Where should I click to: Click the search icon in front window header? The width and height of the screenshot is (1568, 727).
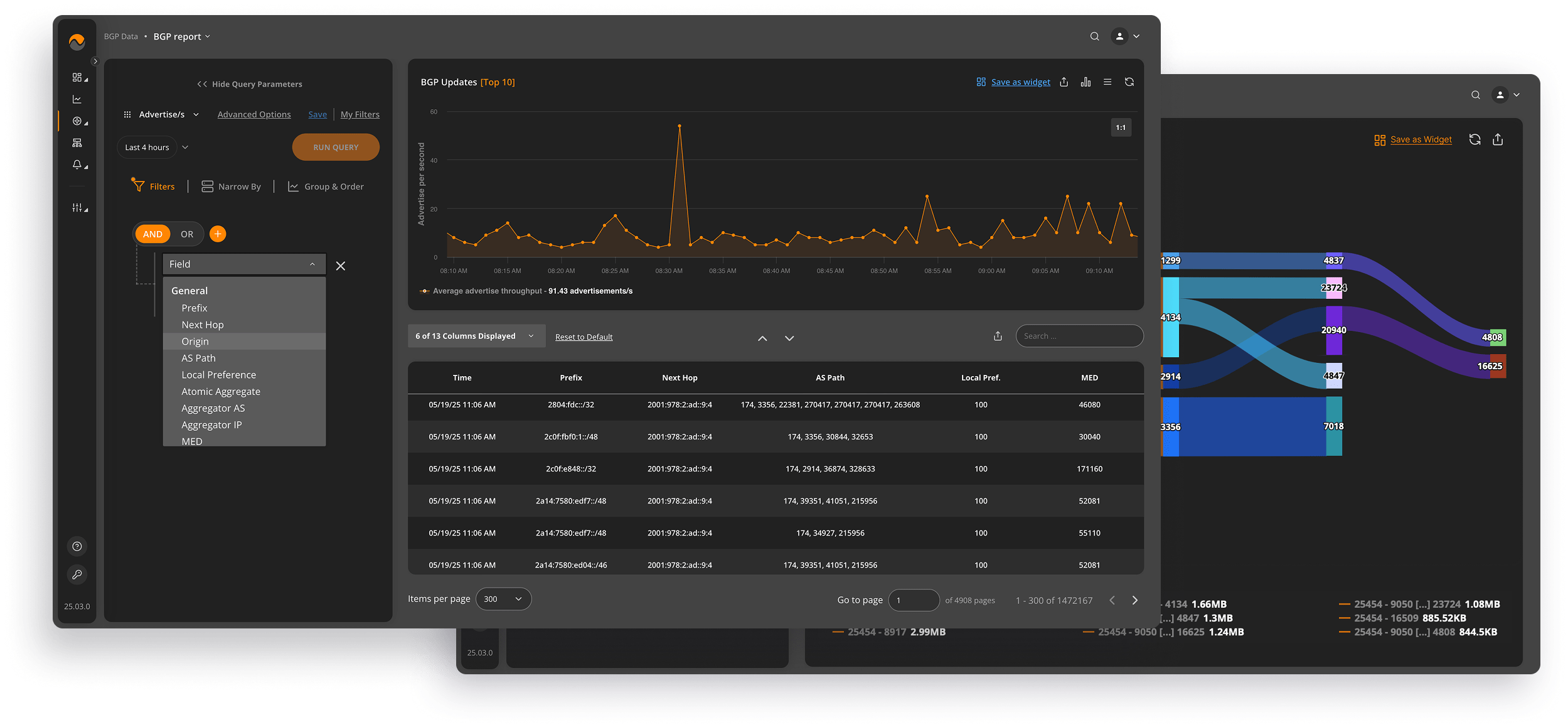pos(1094,36)
